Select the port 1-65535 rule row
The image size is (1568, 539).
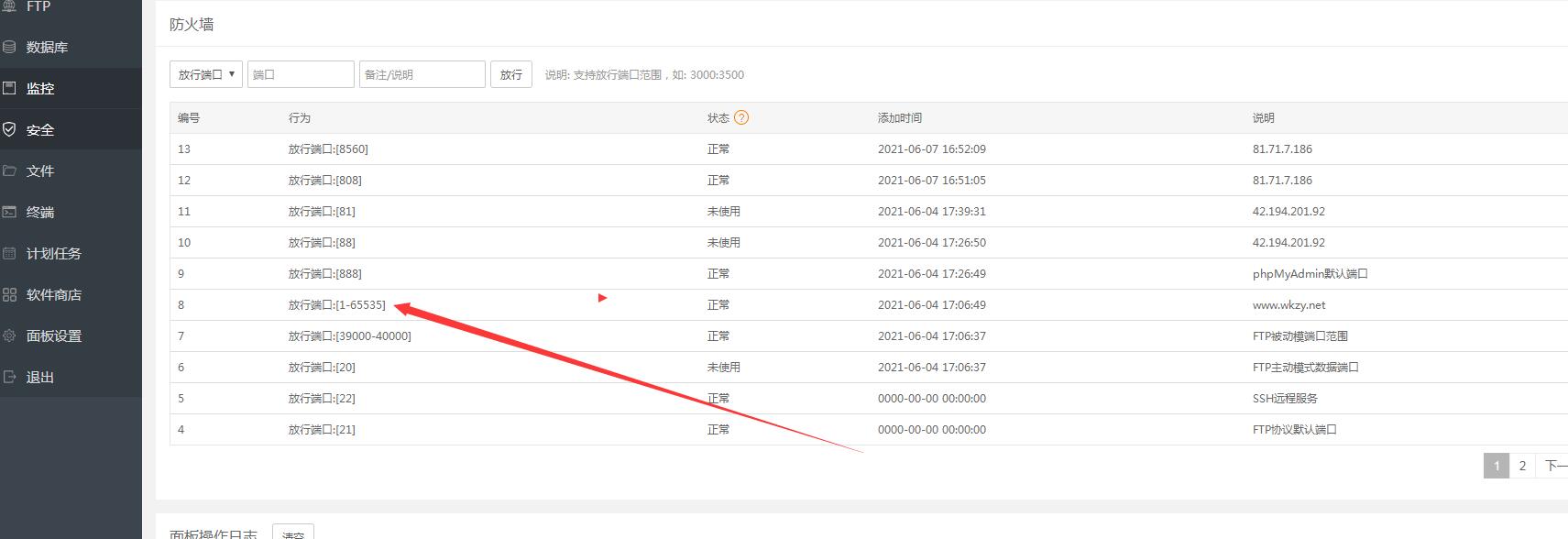tap(337, 304)
